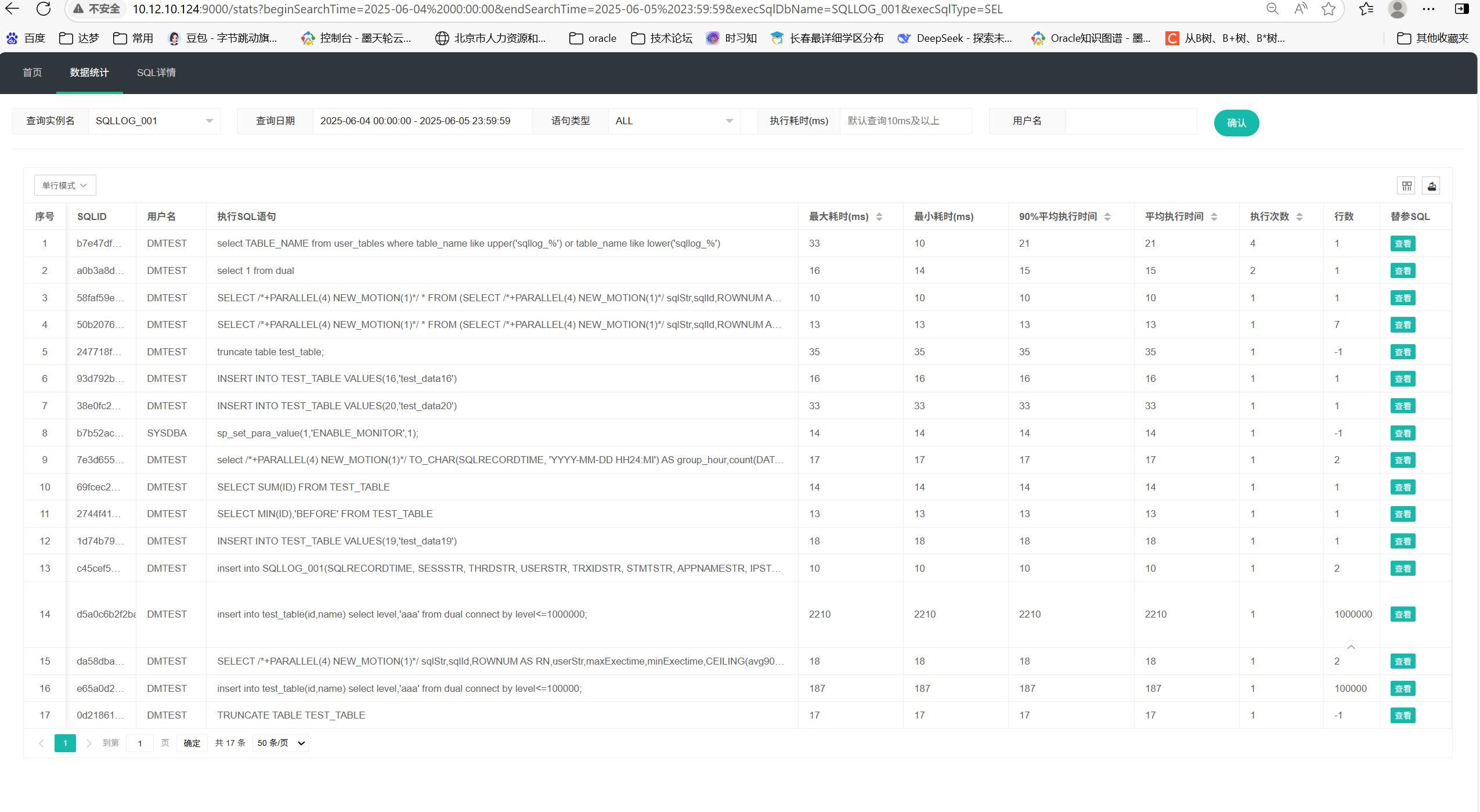Expand the 语句类型 ALL dropdown
This screenshot has height=812, width=1480.
pos(673,121)
